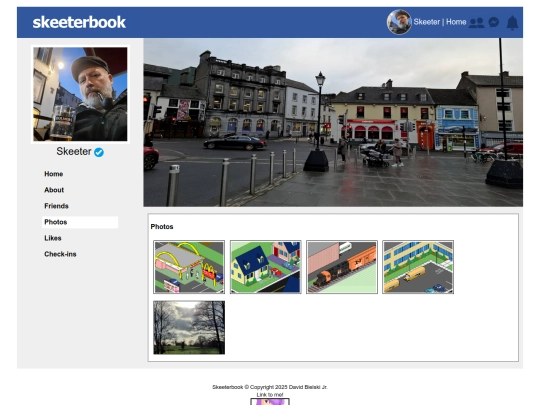This screenshot has width=540, height=405.
Task: Click the Skeeterbook copyright footer text
Action: (x=270, y=387)
